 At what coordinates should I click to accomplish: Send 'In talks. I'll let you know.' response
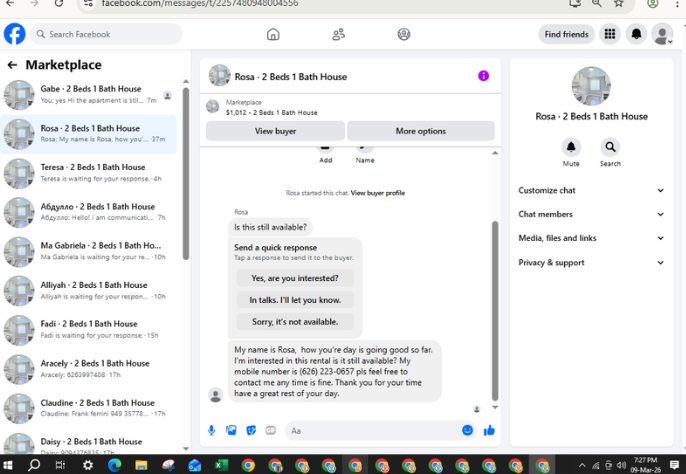295,300
